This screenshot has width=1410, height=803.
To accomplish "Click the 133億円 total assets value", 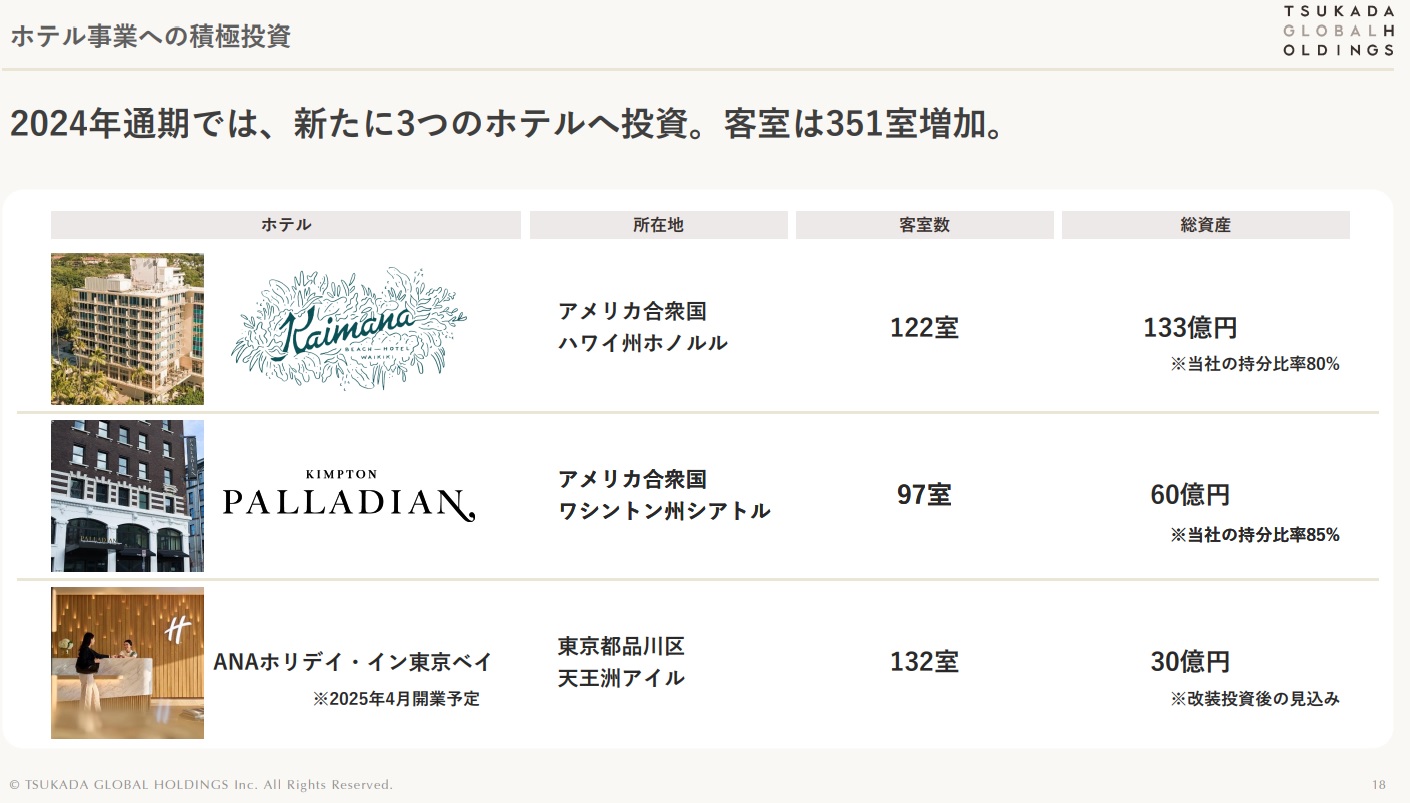I will pos(1190,328).
